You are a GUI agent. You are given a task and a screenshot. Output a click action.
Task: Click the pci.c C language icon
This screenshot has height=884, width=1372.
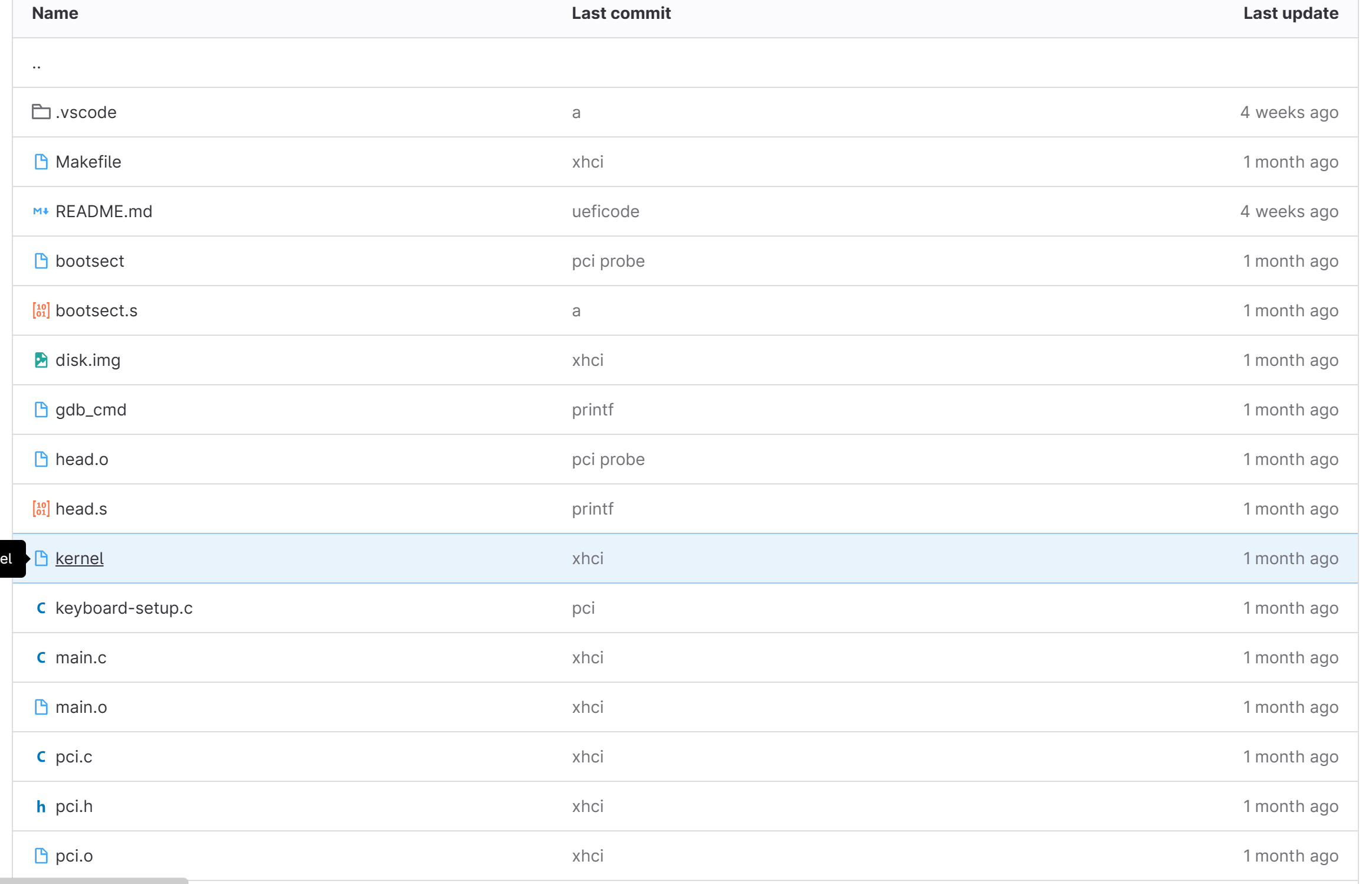point(41,757)
